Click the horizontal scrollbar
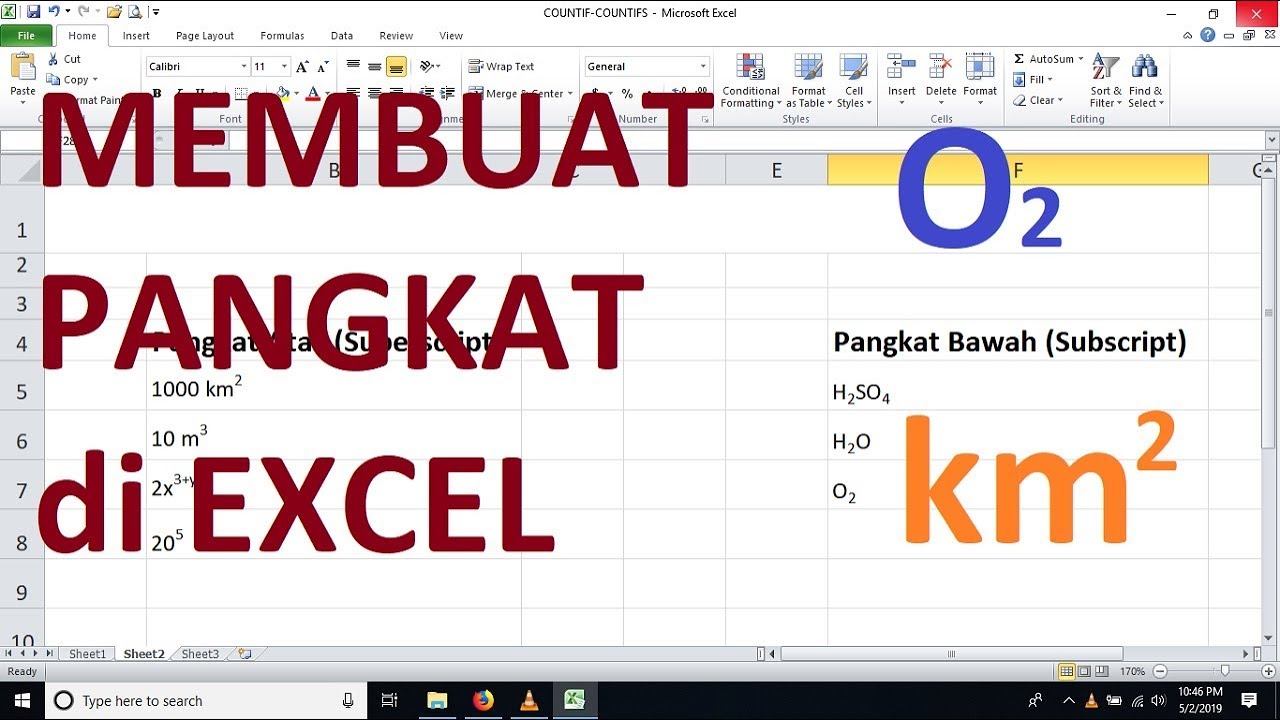Viewport: 1280px width, 720px height. coord(951,654)
